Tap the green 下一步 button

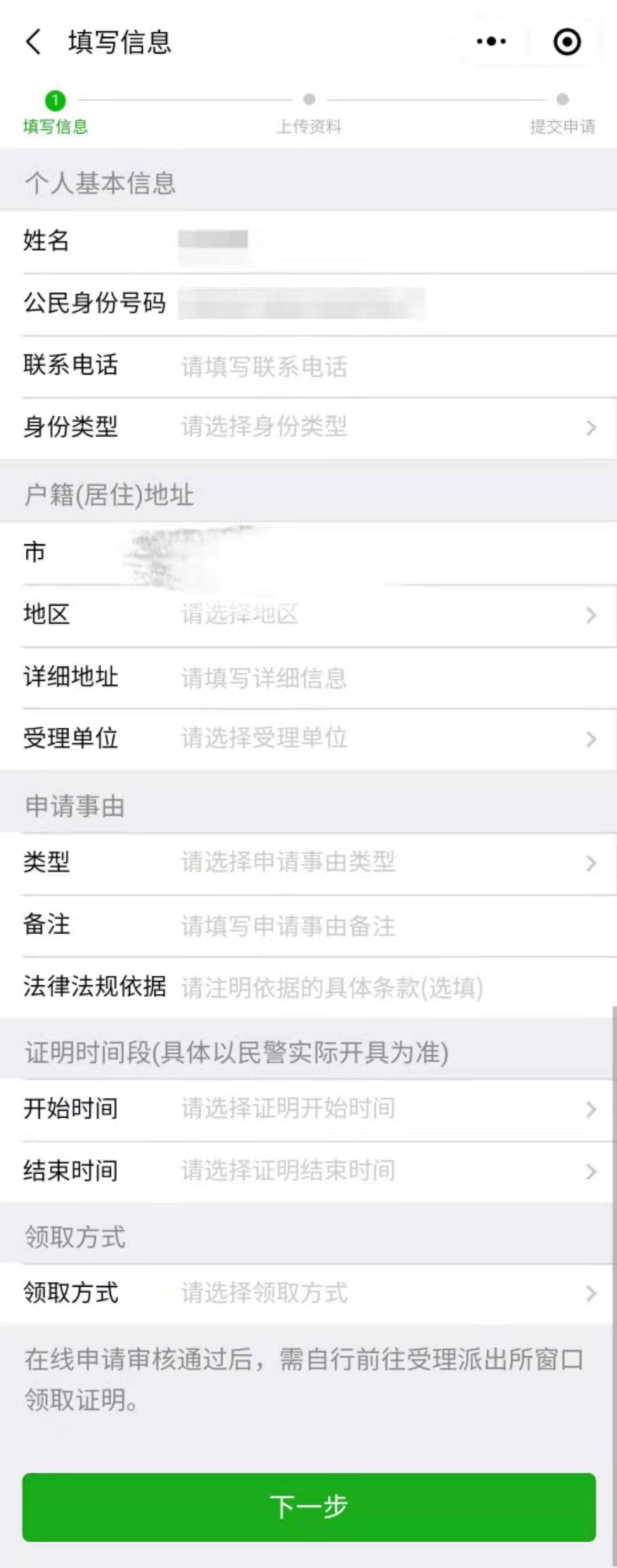point(308,1506)
